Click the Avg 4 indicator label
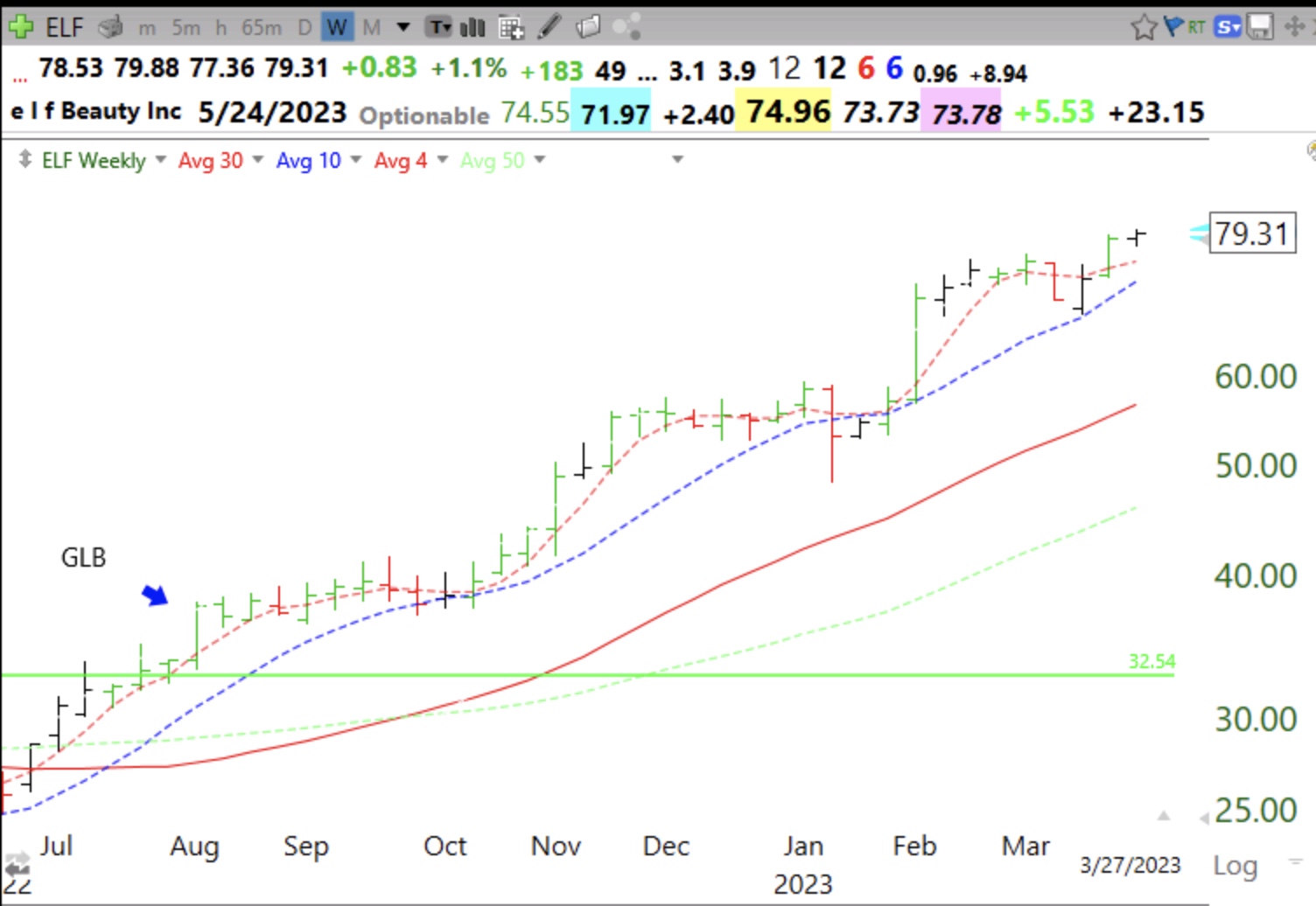The height and width of the screenshot is (906, 1316). click(401, 161)
